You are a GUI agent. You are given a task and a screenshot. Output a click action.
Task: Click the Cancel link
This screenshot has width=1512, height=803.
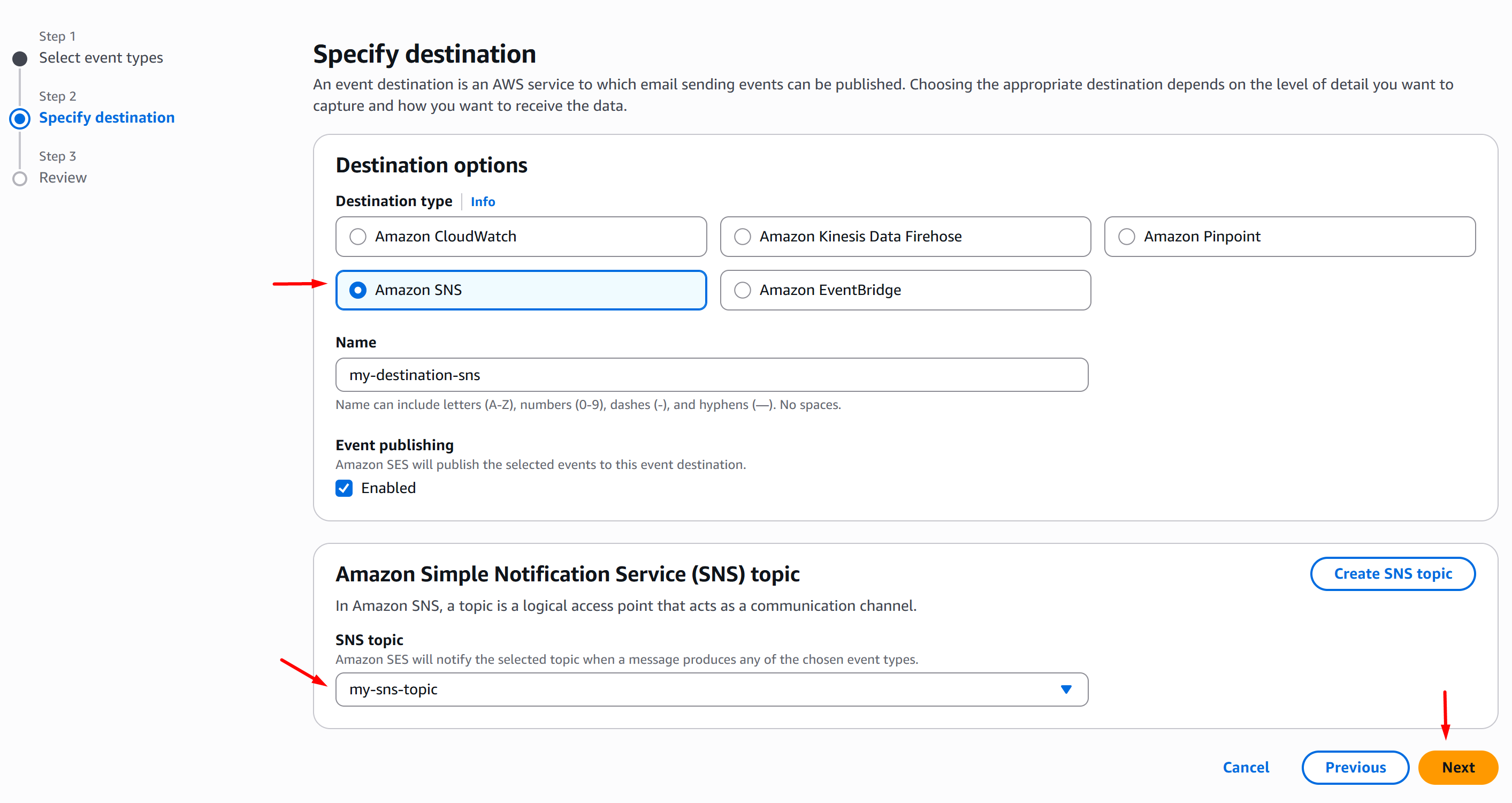coord(1246,767)
